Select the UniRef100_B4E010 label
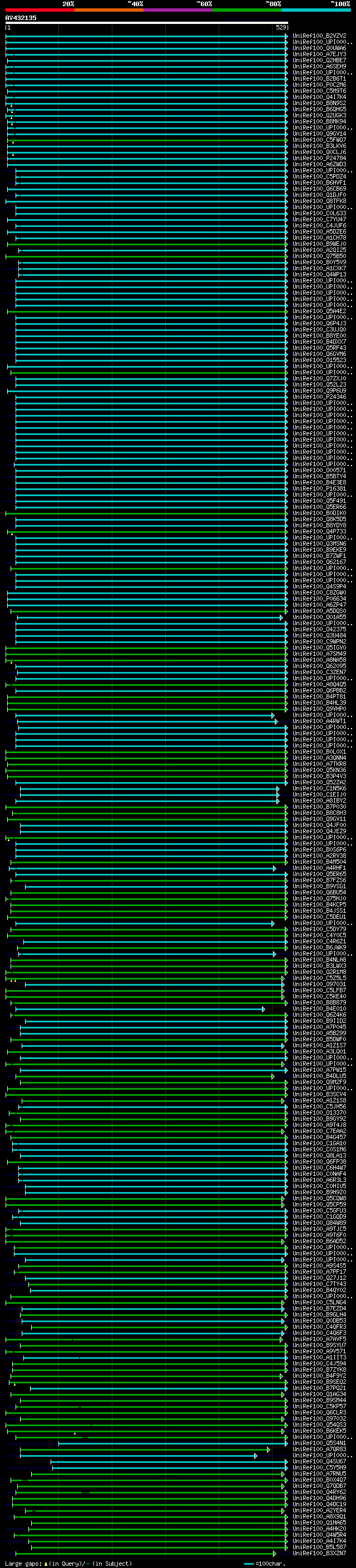The height and width of the screenshot is (1568, 356). (x=319, y=1008)
